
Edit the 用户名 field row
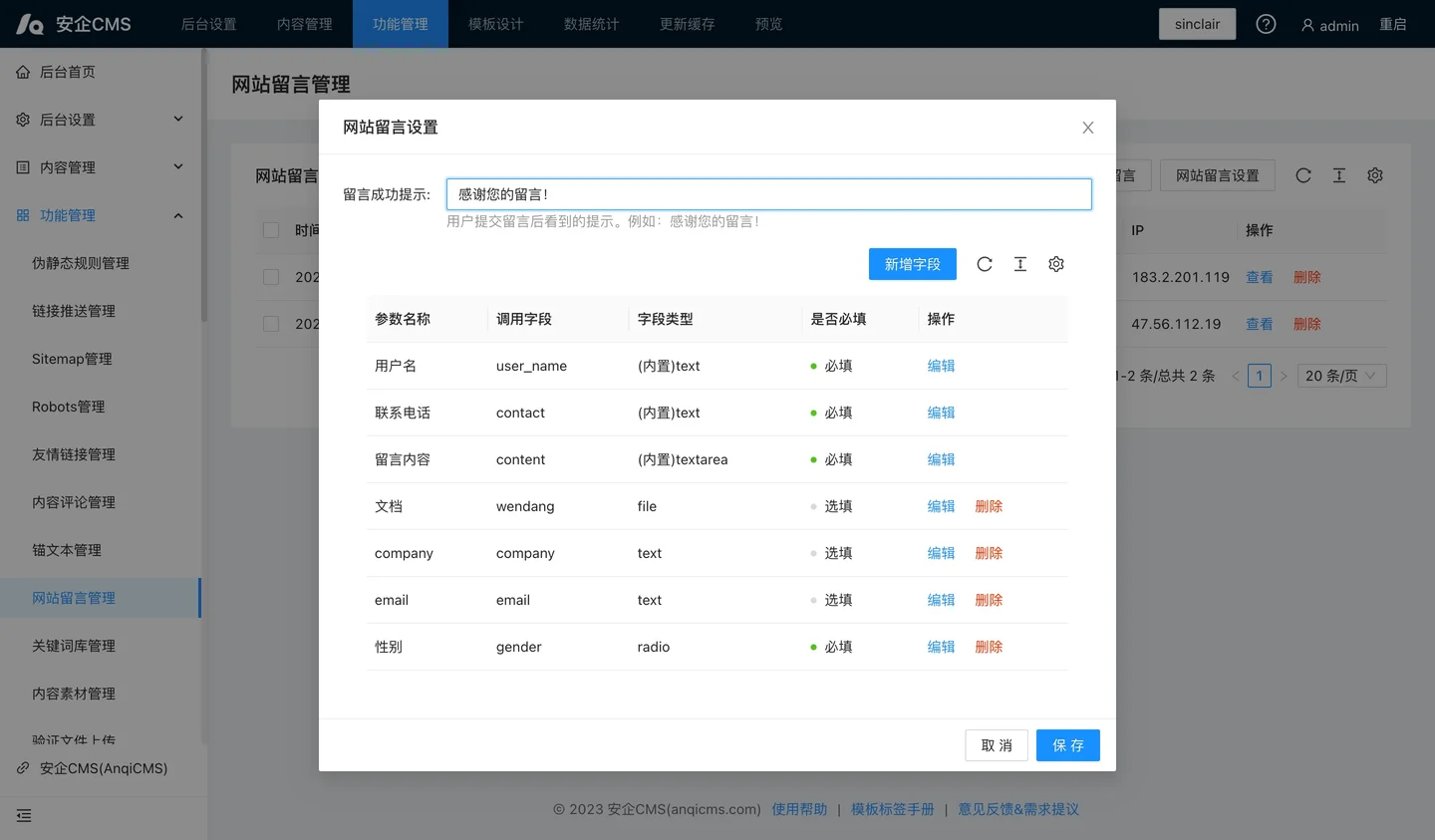[942, 366]
